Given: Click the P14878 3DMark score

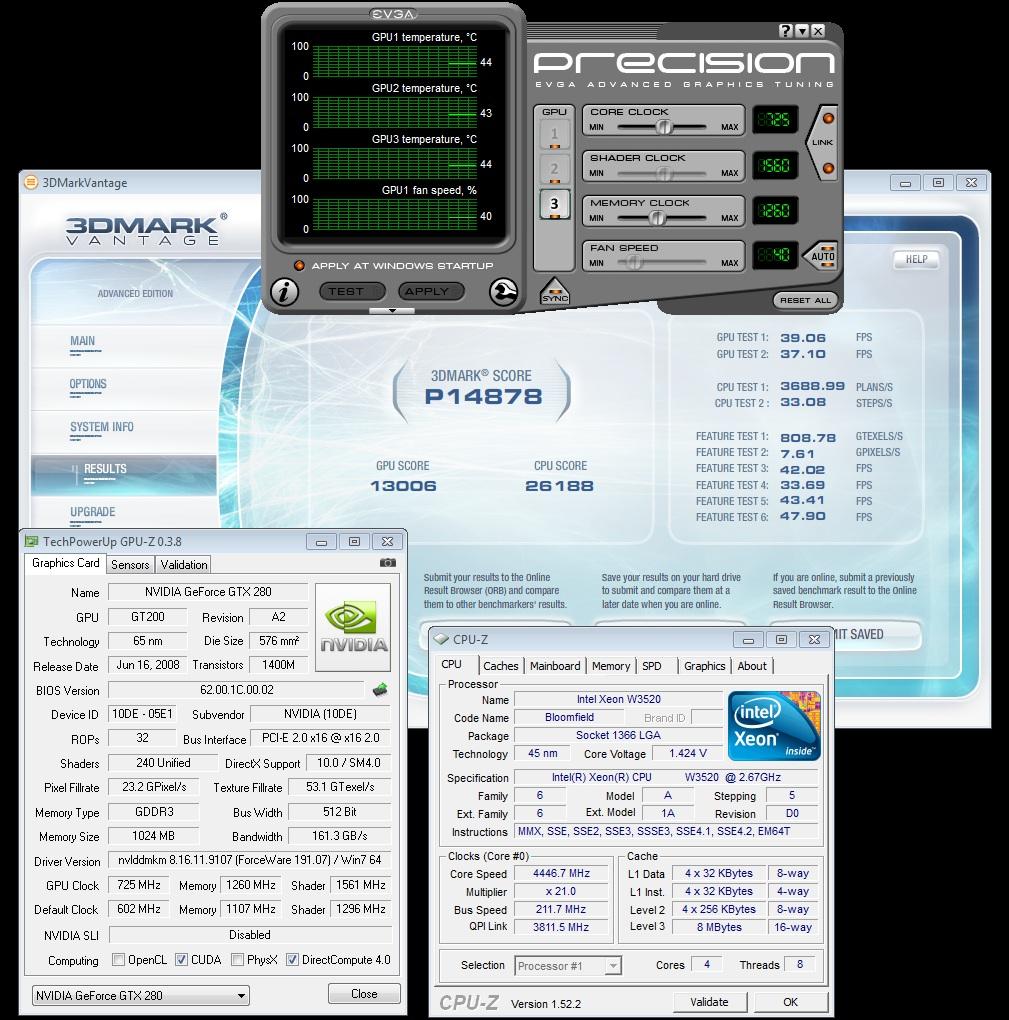Looking at the screenshot, I should (483, 397).
